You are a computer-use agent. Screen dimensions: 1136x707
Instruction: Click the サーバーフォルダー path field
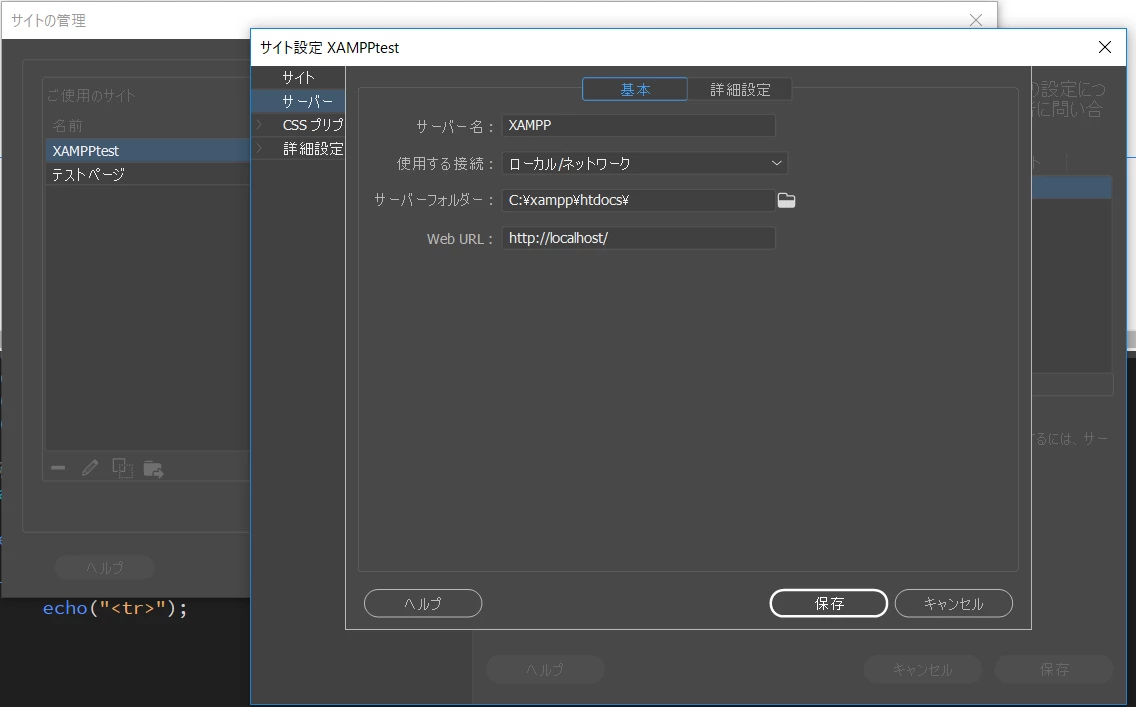tap(638, 200)
